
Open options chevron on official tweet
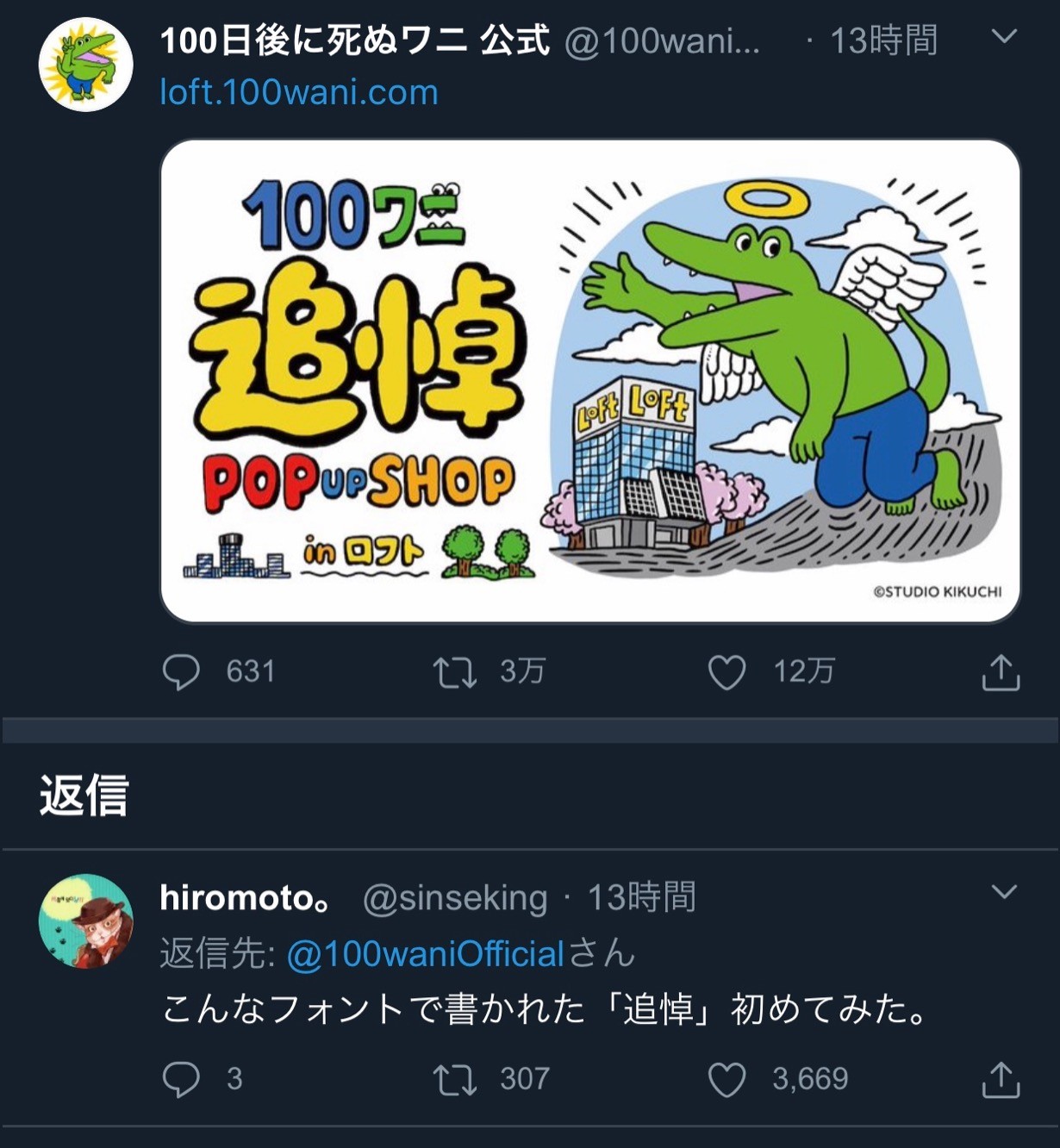tap(1005, 36)
